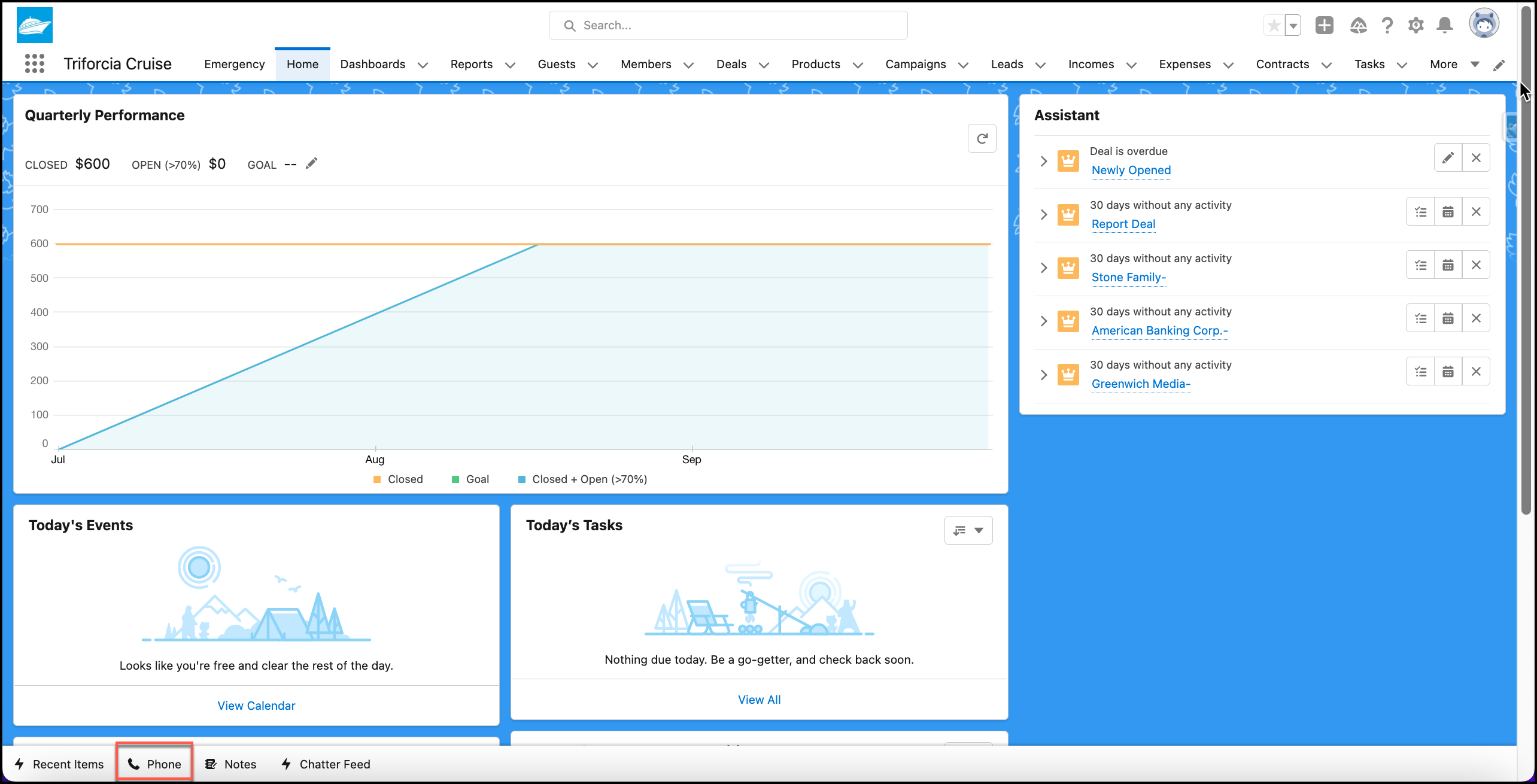Open the App Launcher grid icon
This screenshot has height=784, width=1537.
35,63
